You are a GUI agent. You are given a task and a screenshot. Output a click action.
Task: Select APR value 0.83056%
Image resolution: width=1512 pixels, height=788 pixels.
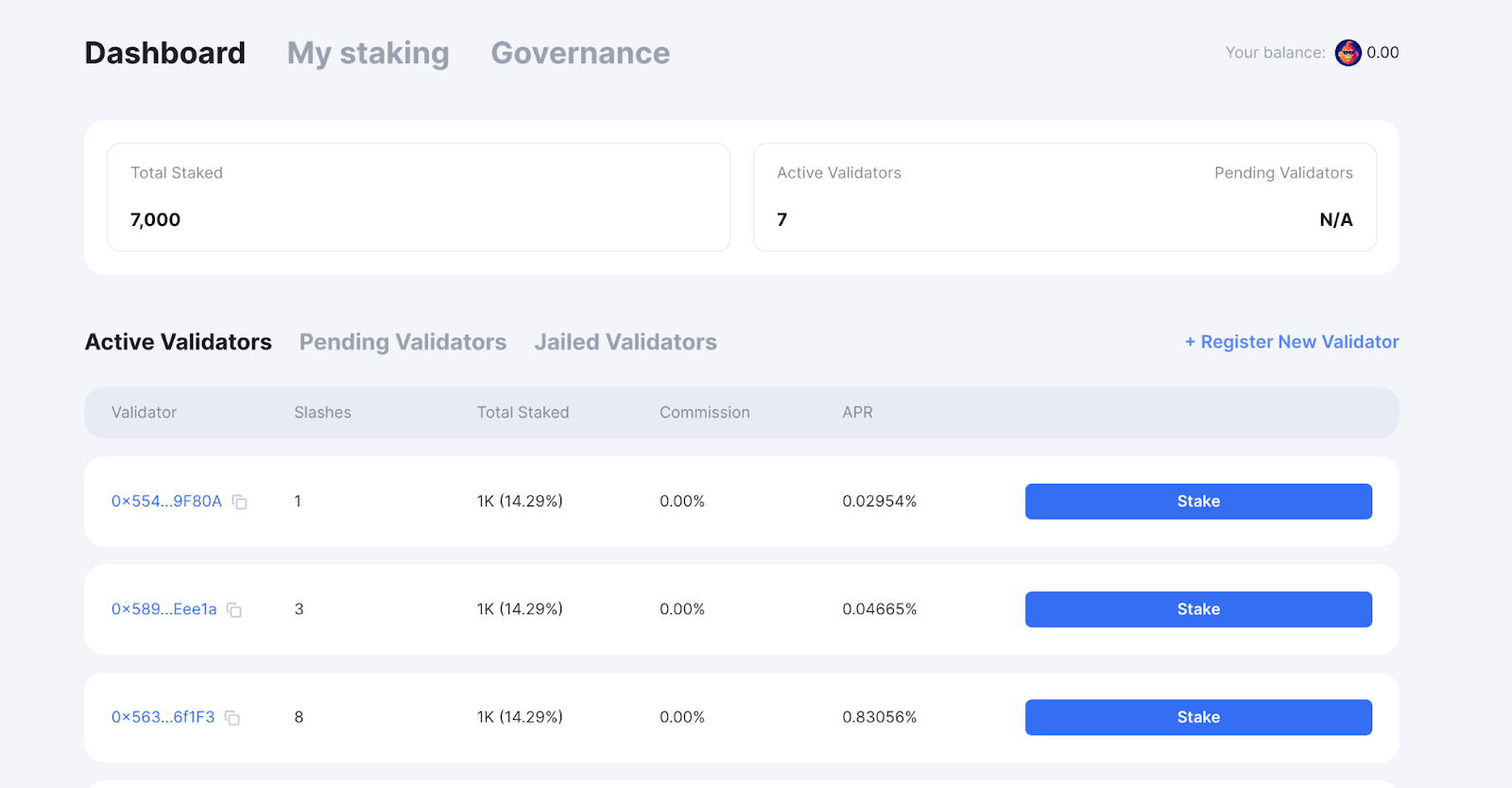point(880,717)
